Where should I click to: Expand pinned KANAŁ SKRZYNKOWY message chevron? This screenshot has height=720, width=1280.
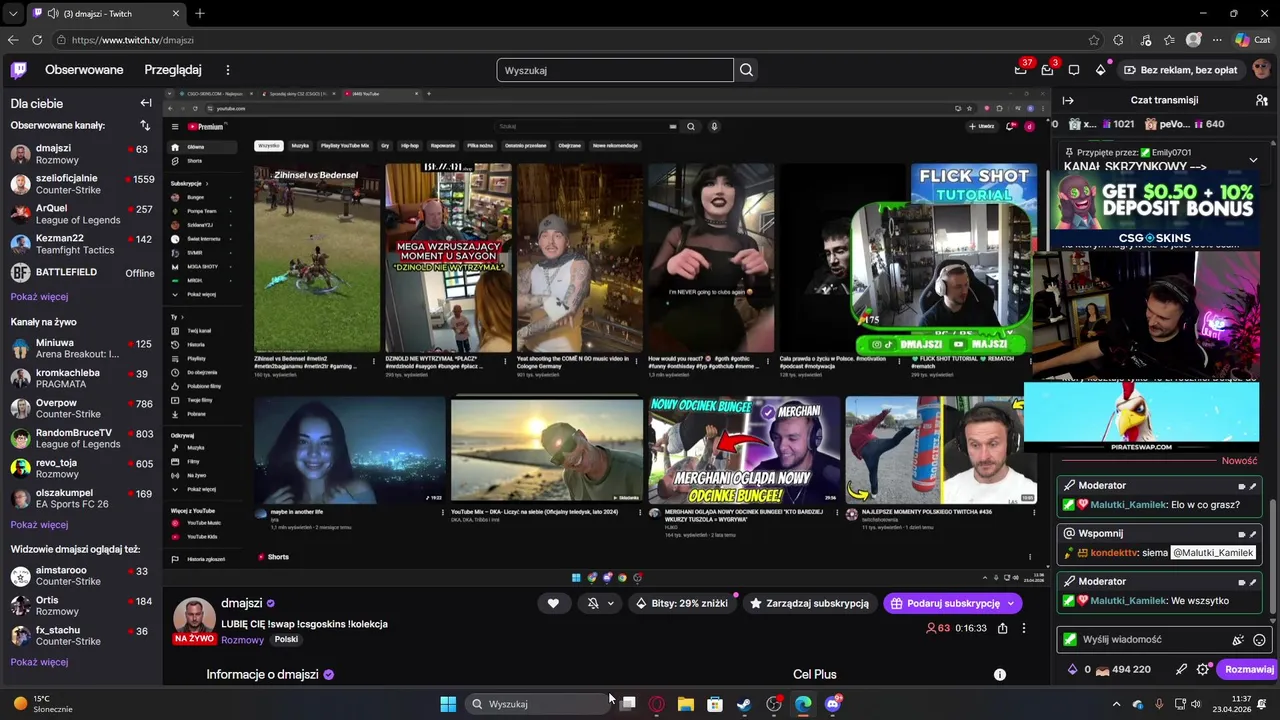(1253, 160)
